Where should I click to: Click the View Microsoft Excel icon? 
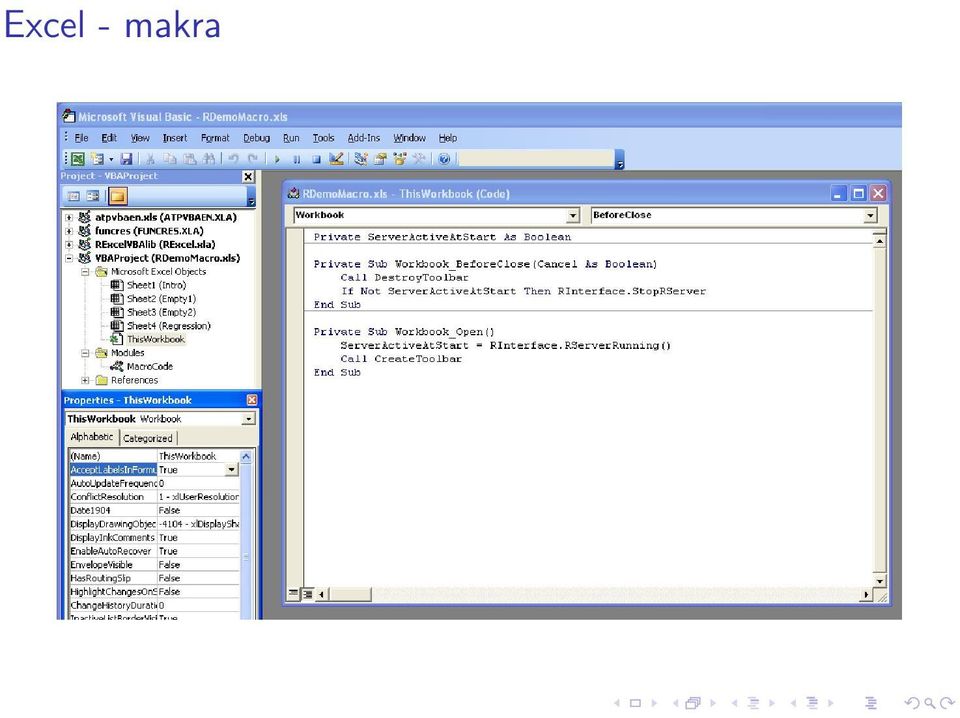78,159
